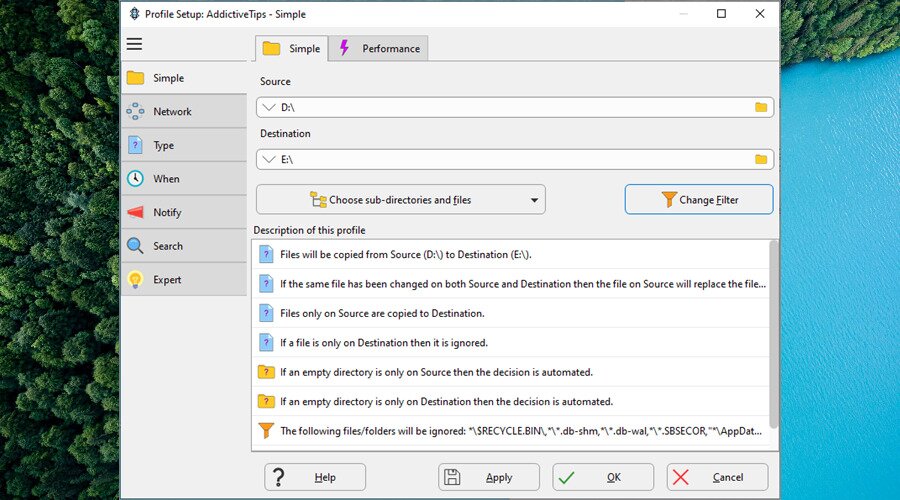Click the Change Filter button
This screenshot has width=900, height=500.
point(699,199)
